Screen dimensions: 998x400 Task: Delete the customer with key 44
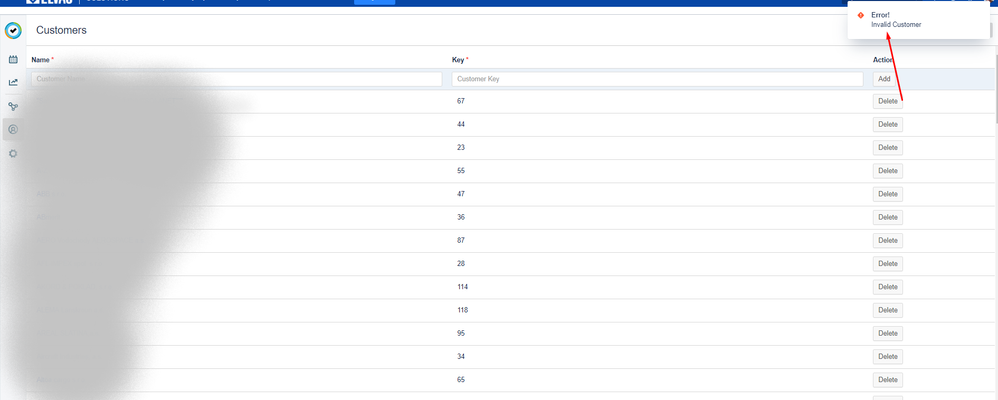coord(887,124)
